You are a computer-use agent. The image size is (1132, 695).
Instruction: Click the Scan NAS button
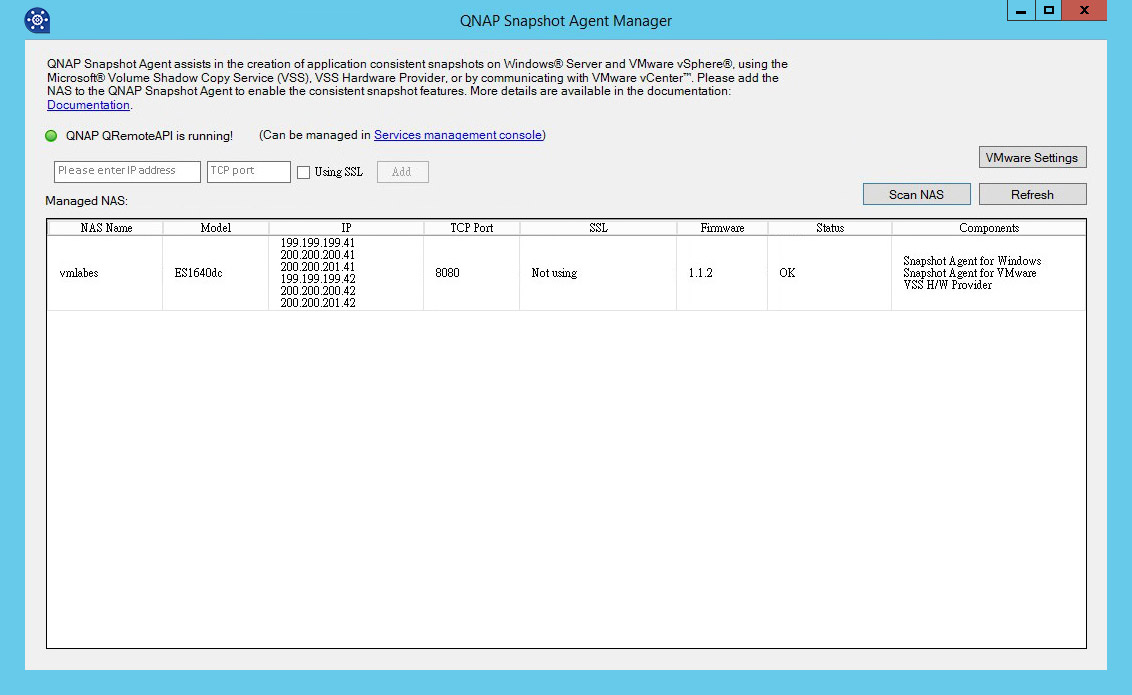click(x=916, y=194)
